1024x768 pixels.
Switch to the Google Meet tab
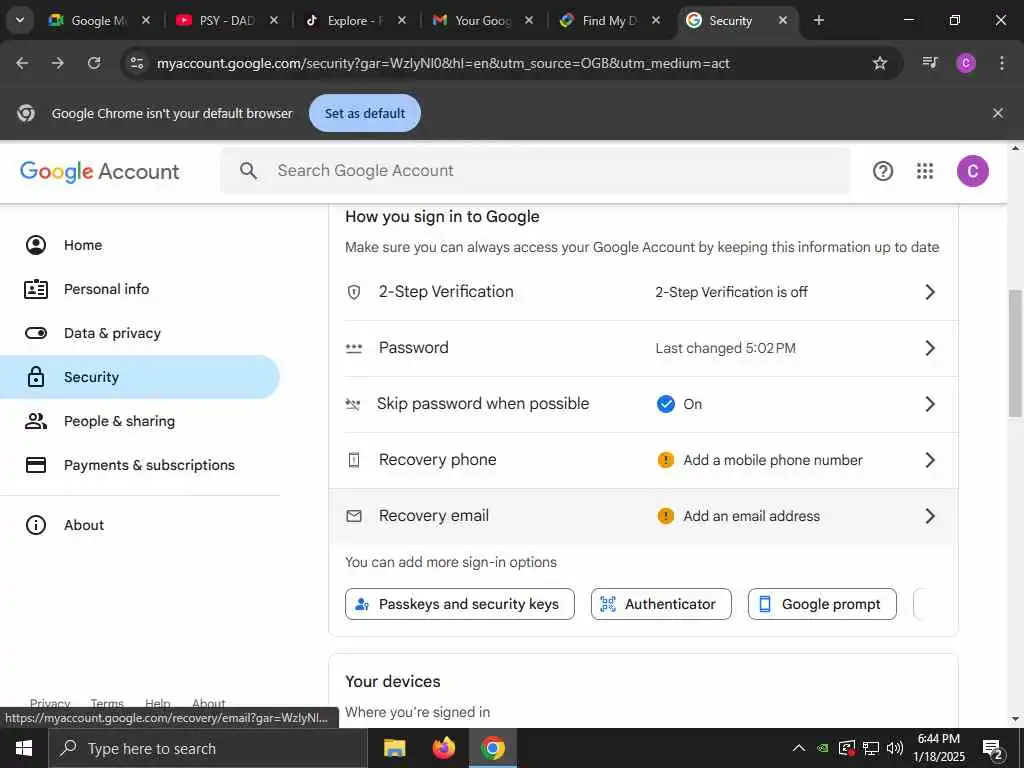point(99,21)
